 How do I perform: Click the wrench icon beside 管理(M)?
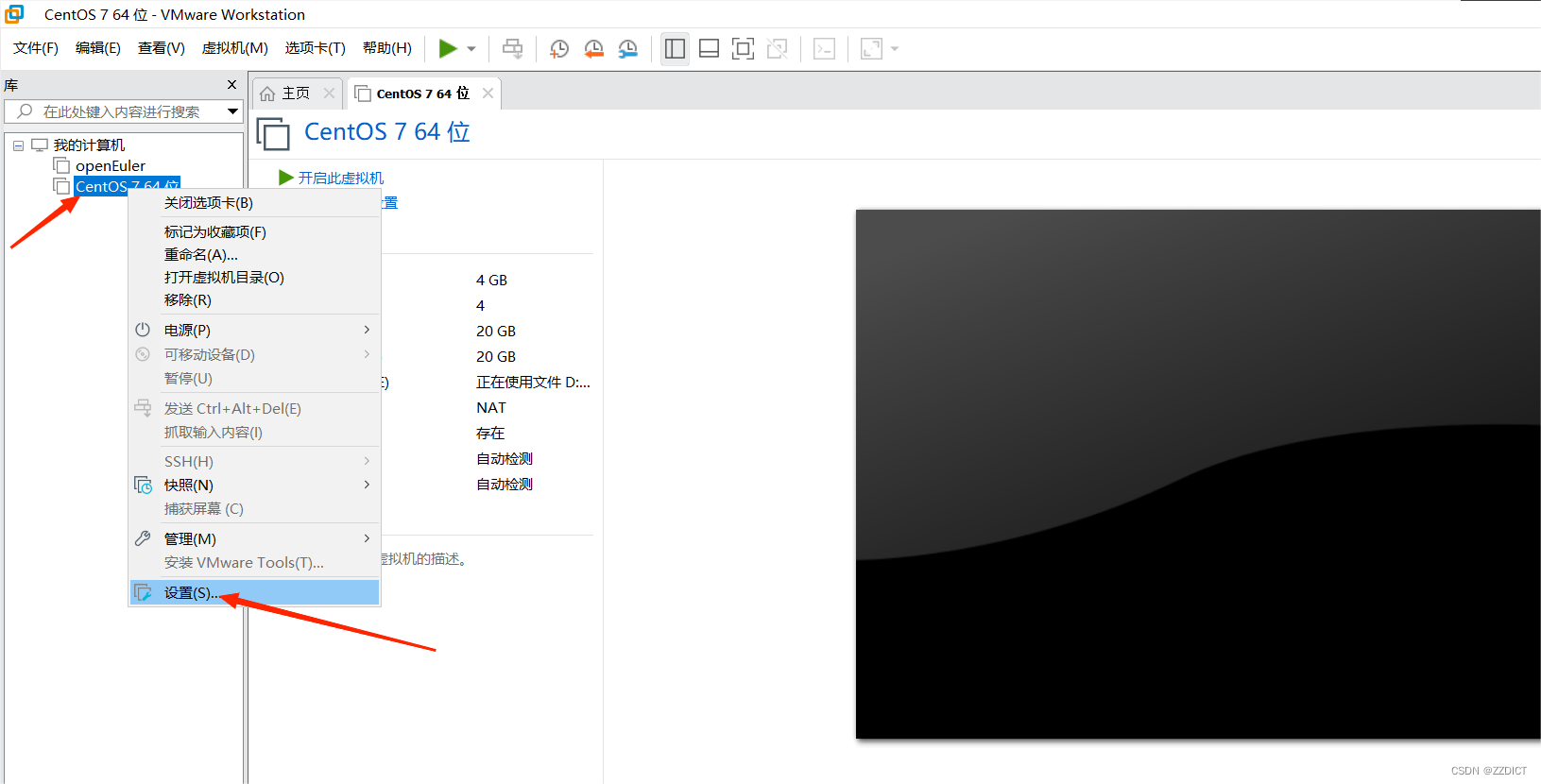[143, 538]
